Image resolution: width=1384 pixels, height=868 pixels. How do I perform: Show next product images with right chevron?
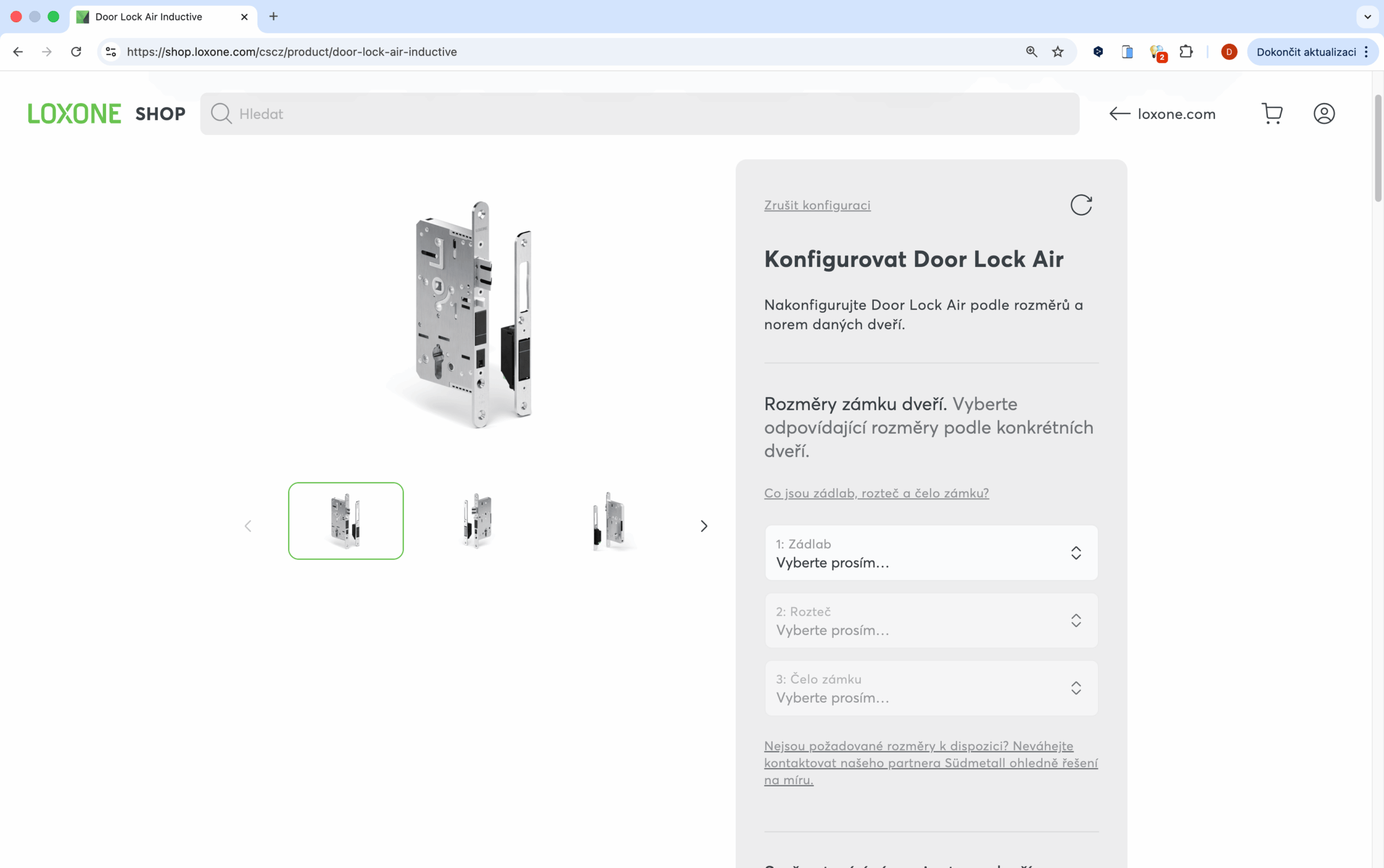tap(703, 526)
